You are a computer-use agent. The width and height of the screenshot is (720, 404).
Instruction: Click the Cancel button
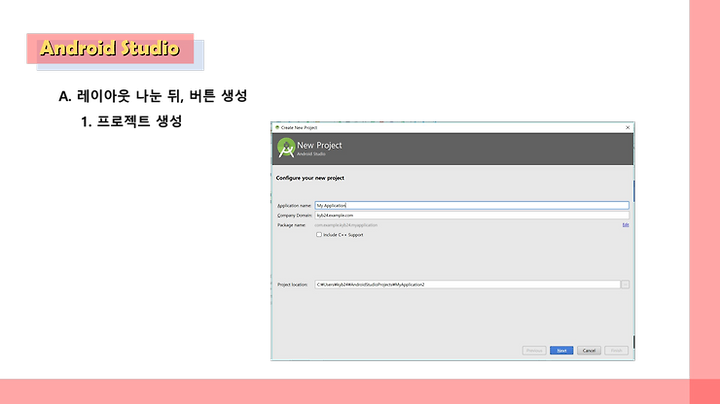tap(589, 350)
